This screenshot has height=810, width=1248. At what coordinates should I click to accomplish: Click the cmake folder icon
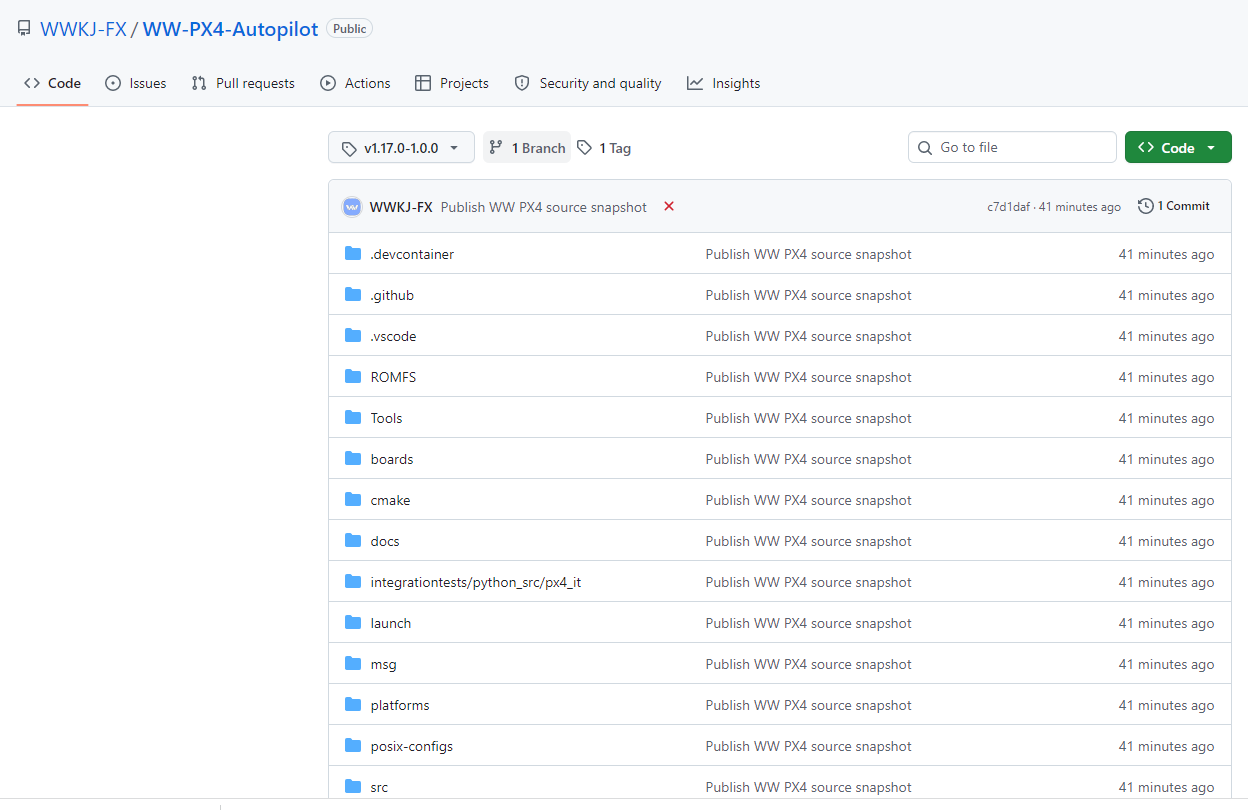[353, 500]
